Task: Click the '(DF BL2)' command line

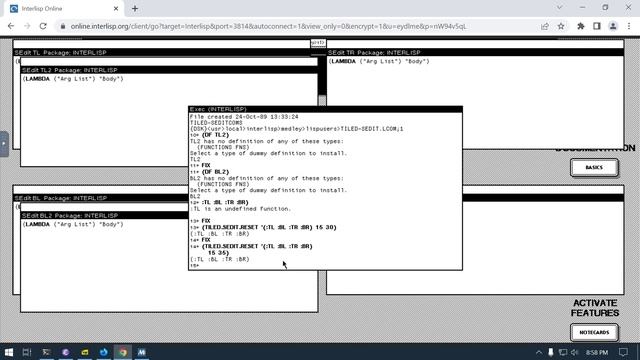Action: coord(216,172)
